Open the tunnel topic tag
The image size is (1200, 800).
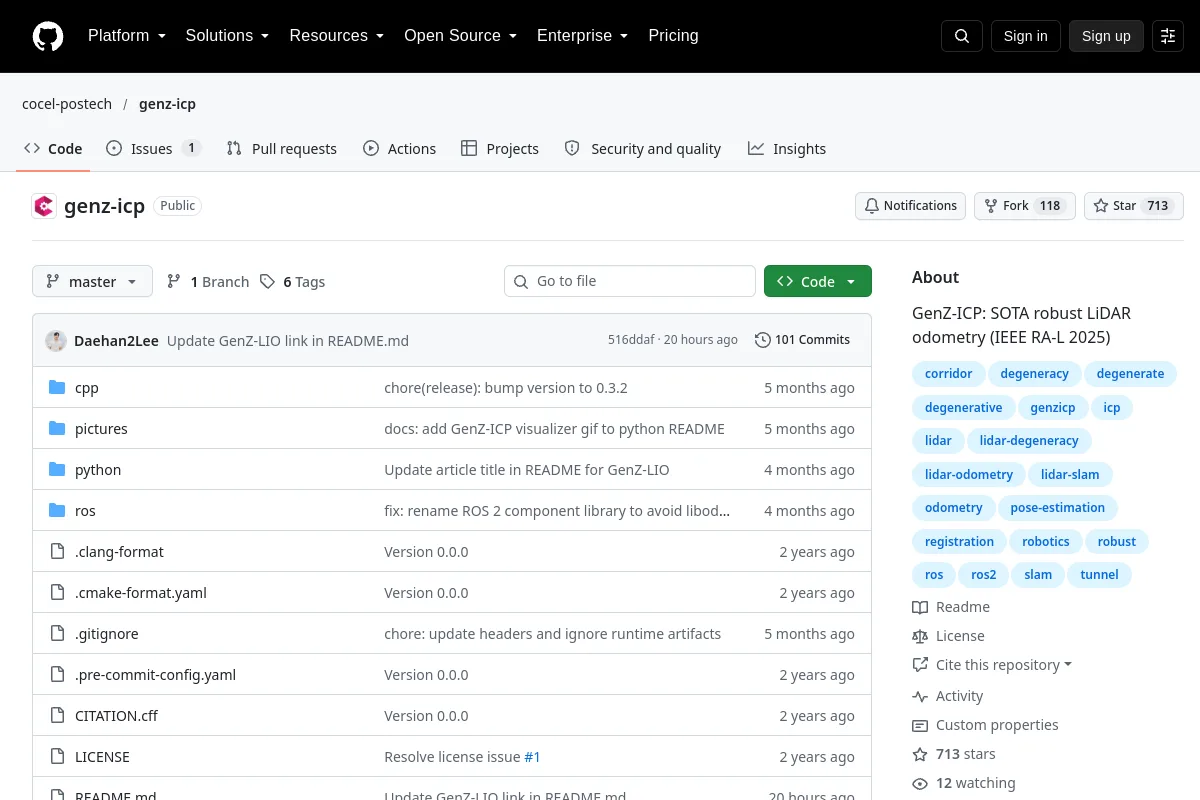1099,575
